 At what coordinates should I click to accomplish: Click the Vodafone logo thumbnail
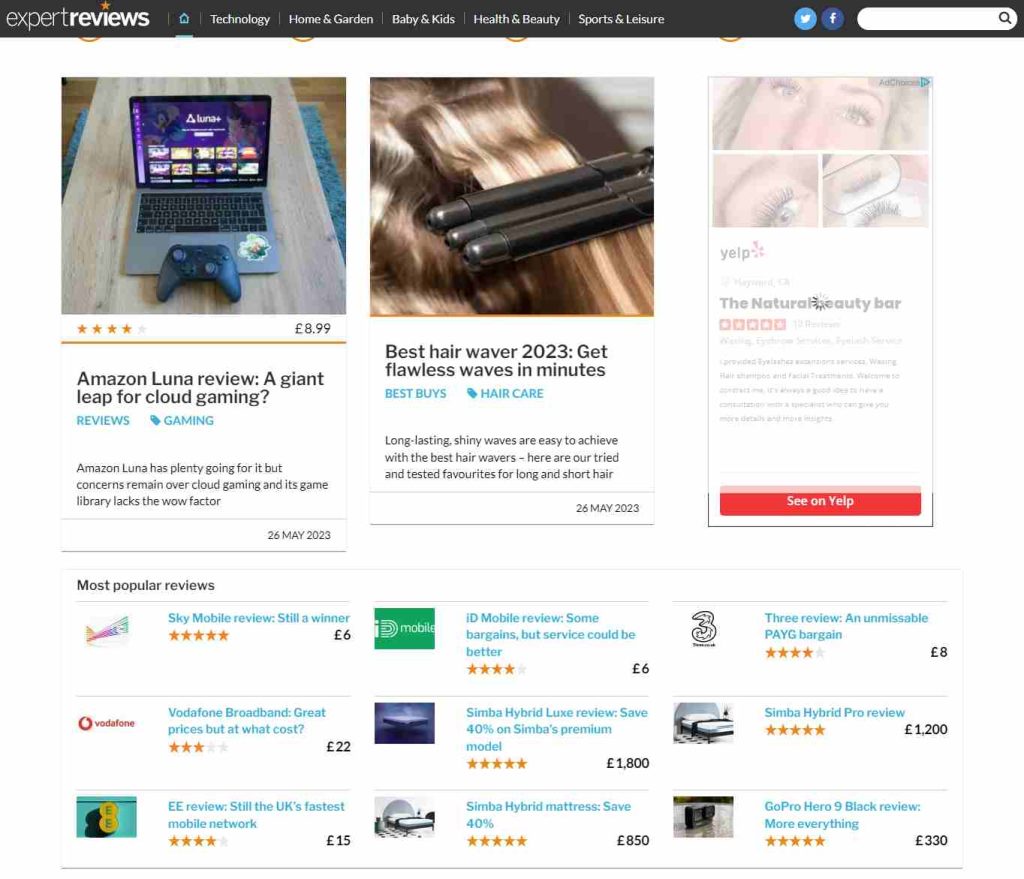(x=106, y=723)
